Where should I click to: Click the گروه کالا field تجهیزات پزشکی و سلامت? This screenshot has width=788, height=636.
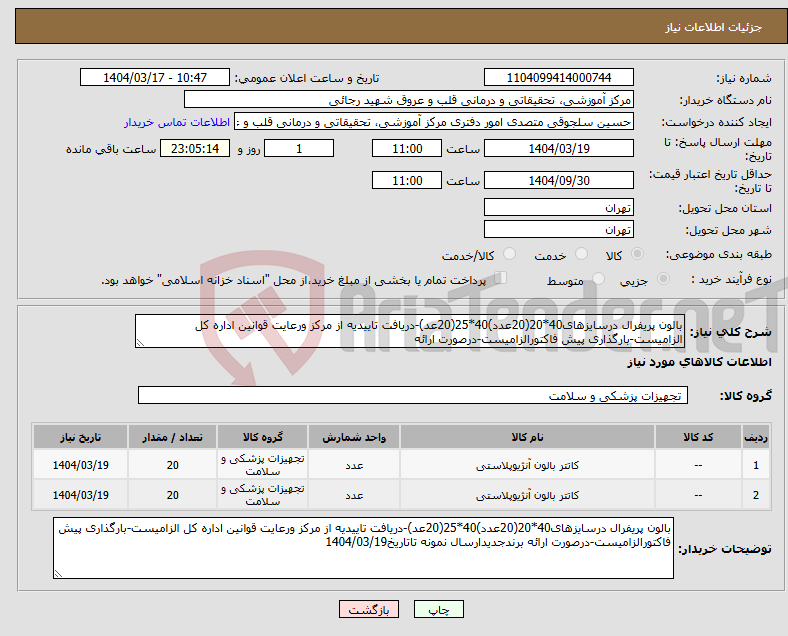pos(413,395)
